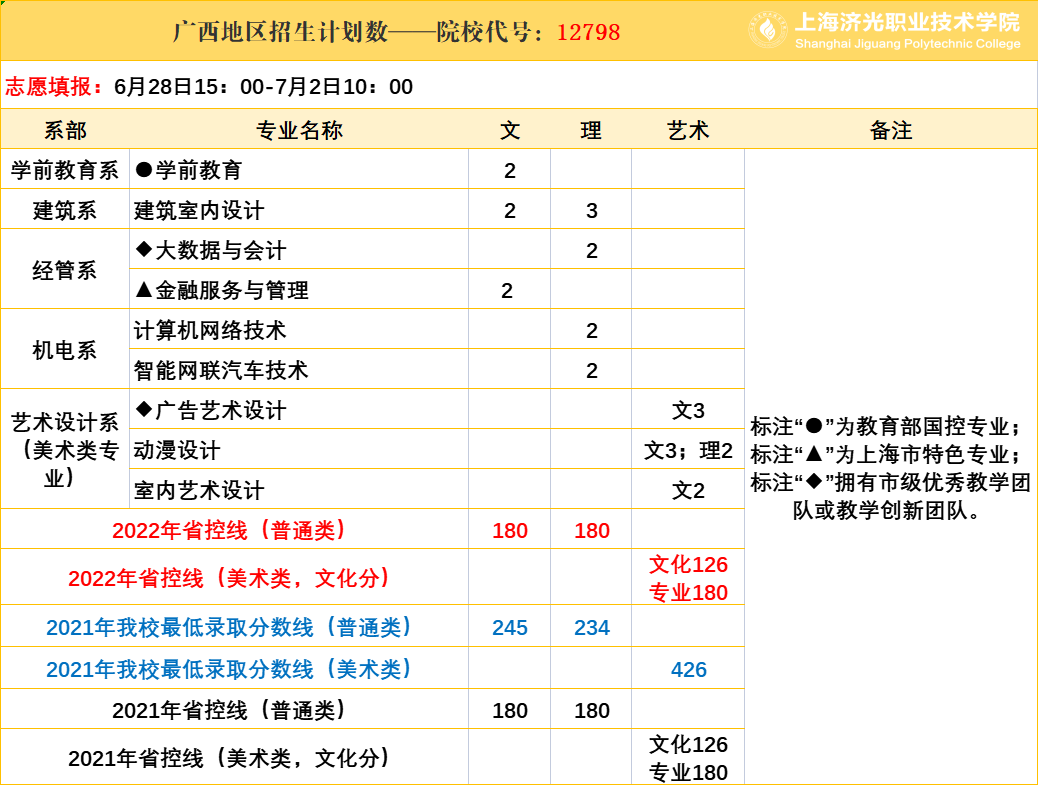Select the 专业180 score value
This screenshot has width=1038, height=785.
tap(686, 592)
